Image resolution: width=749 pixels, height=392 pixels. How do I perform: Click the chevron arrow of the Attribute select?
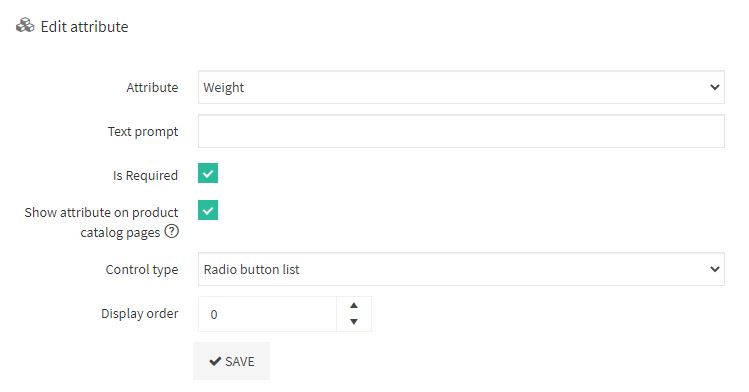tap(715, 87)
